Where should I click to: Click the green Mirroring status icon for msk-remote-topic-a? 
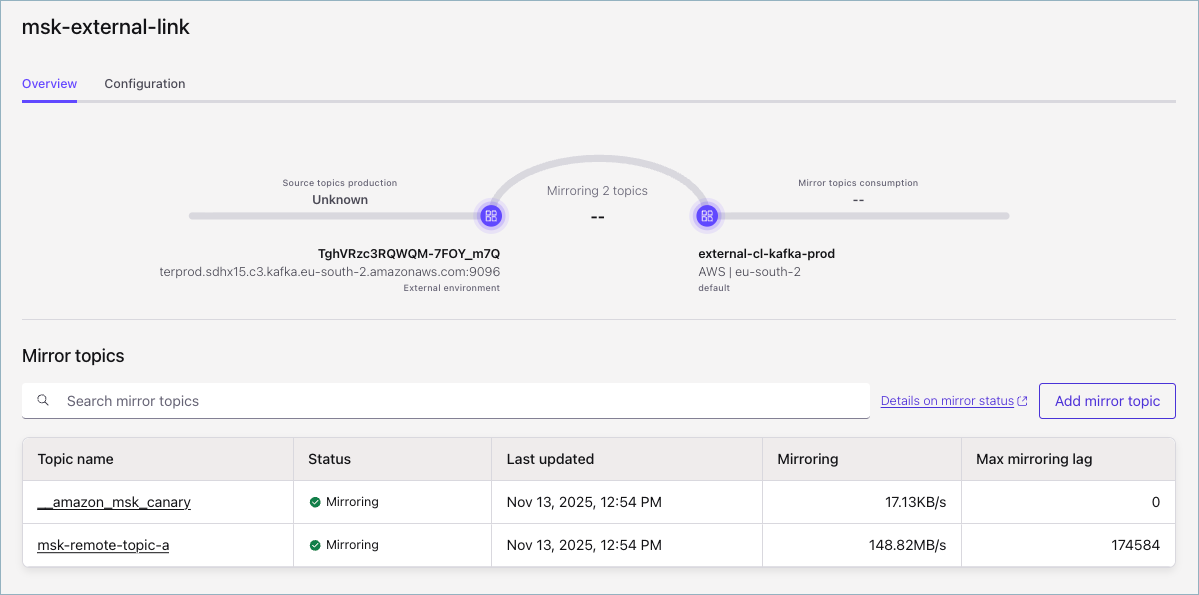point(315,545)
